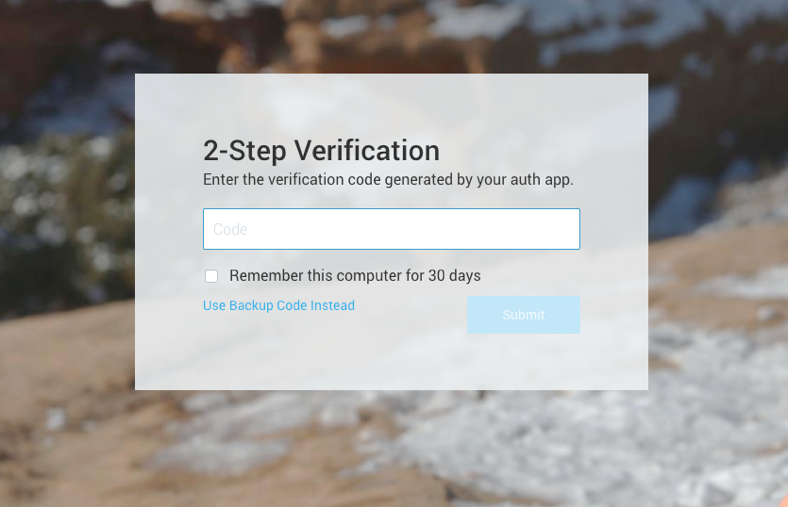
Task: Submit the verification code
Action: pos(524,315)
